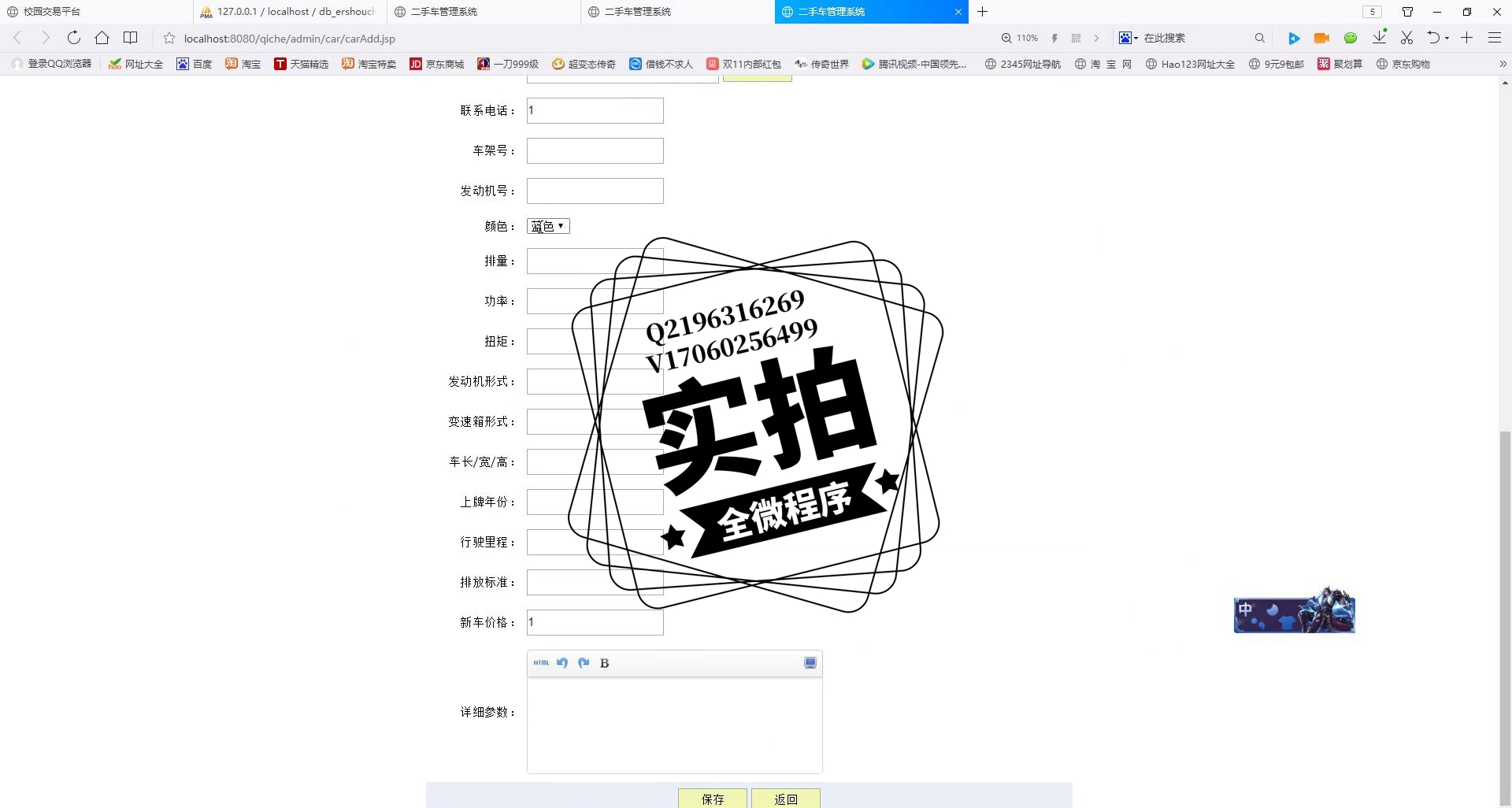Toggle fullscreen icon in editor toolbar
The image size is (1512, 808).
810,663
